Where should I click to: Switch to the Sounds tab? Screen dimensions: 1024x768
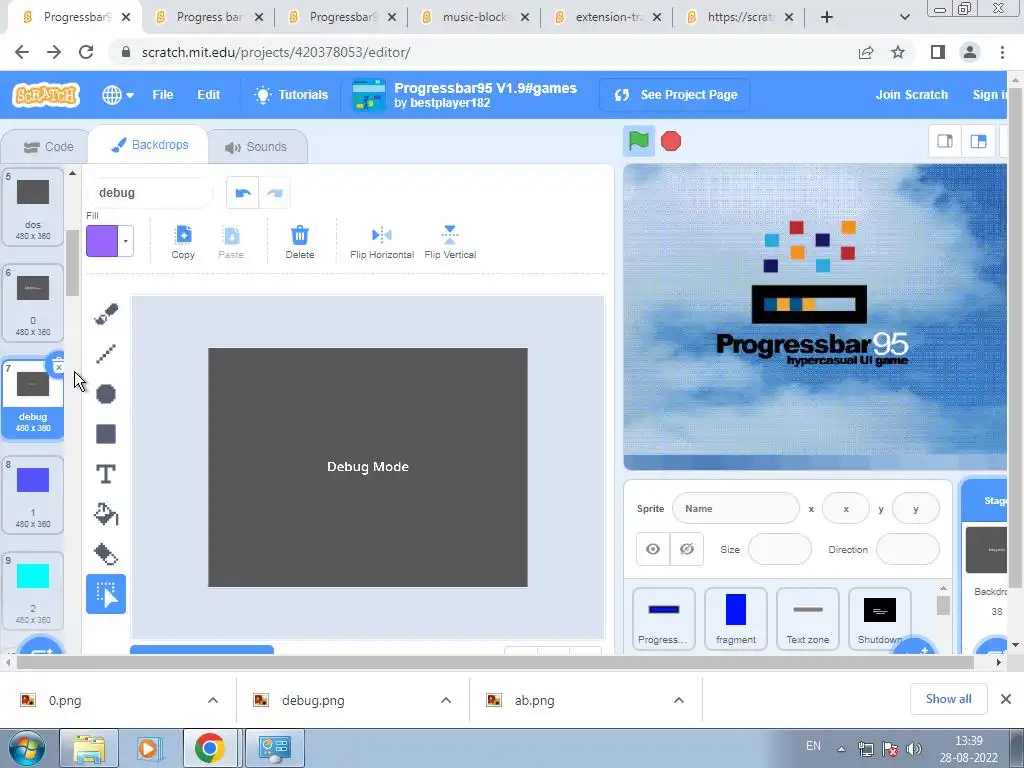[257, 147]
